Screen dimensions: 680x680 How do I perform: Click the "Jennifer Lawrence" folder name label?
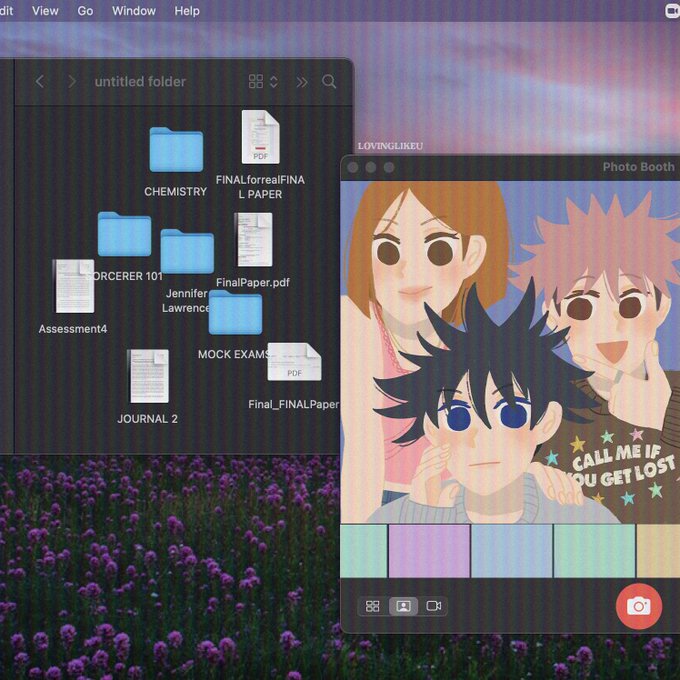[186, 301]
